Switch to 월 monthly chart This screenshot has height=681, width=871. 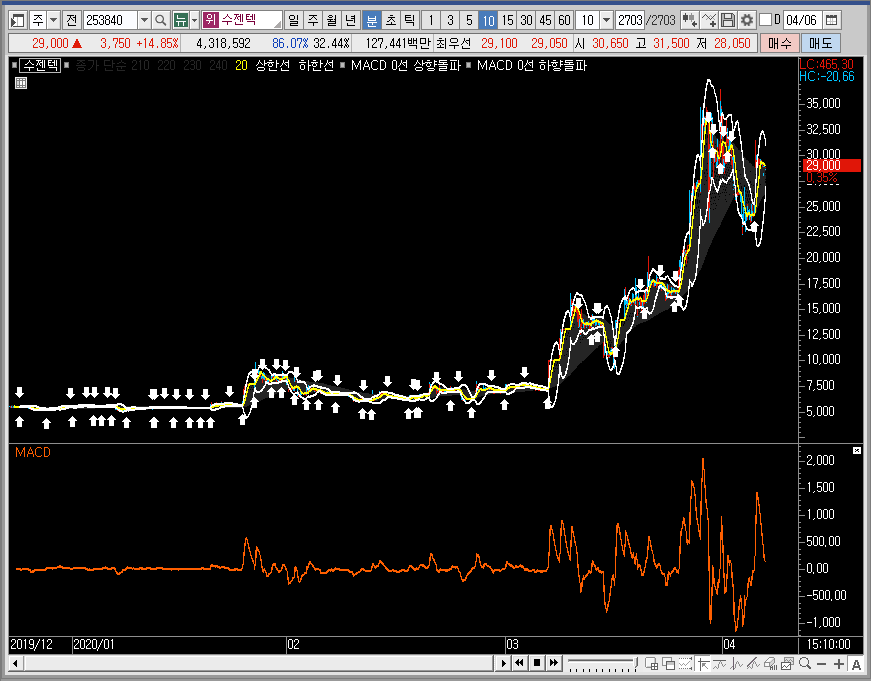pos(332,21)
